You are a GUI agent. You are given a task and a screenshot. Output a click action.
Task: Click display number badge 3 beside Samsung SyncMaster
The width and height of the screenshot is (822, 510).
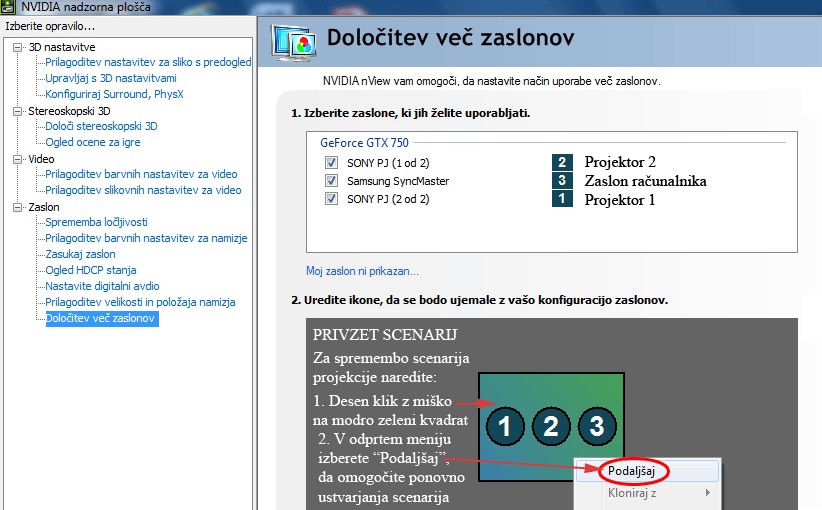pyautogui.click(x=562, y=181)
